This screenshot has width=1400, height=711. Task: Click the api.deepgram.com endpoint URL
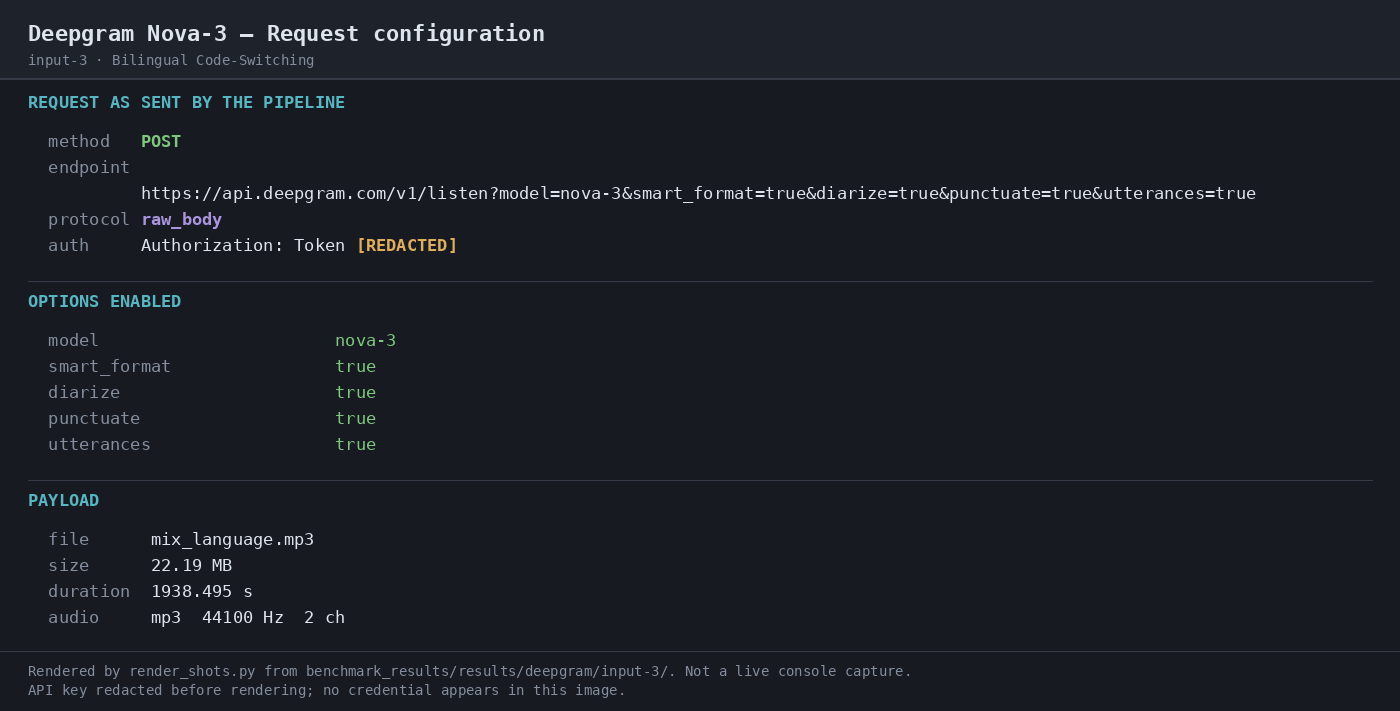[698, 194]
